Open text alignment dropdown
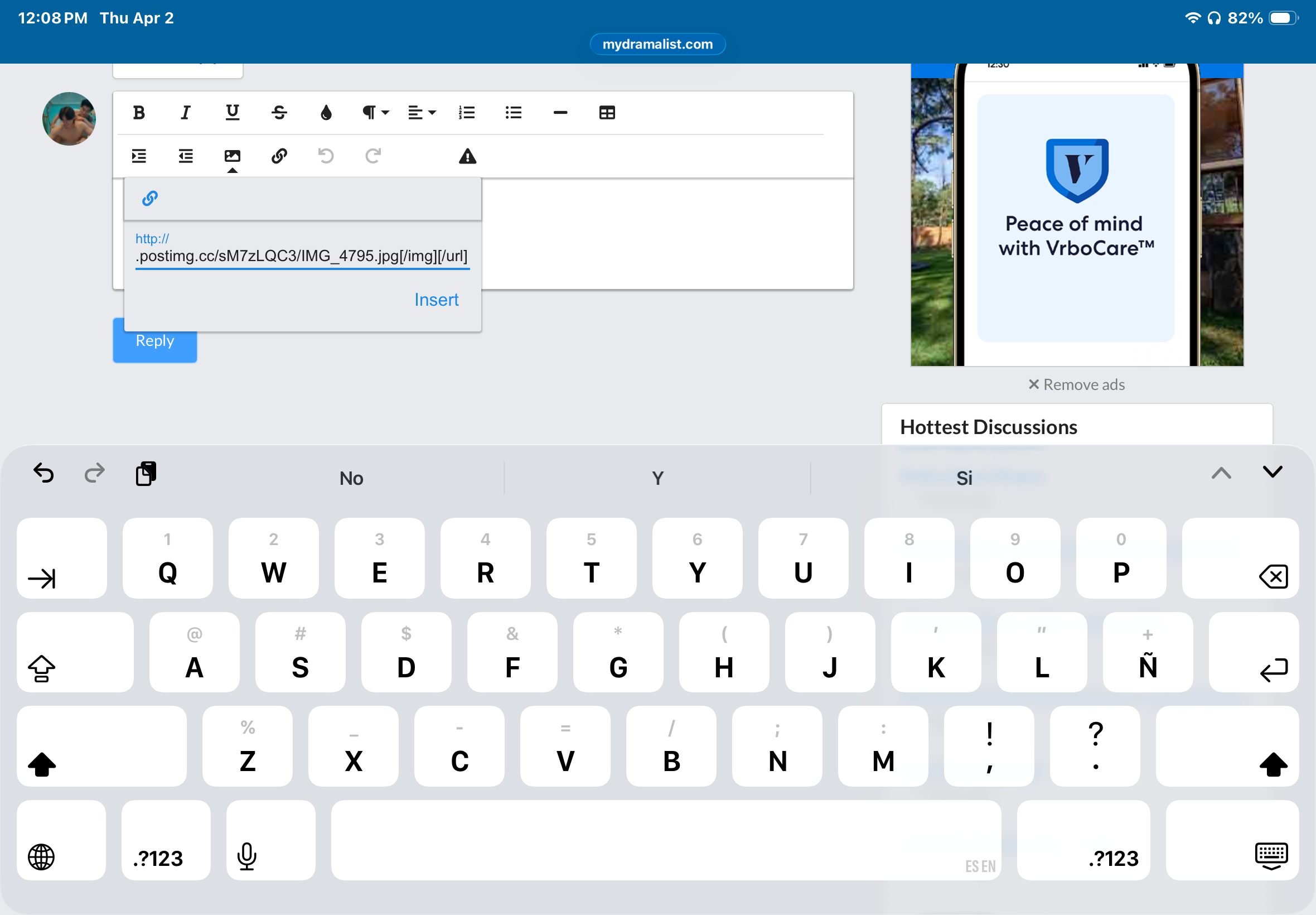 pyautogui.click(x=421, y=112)
